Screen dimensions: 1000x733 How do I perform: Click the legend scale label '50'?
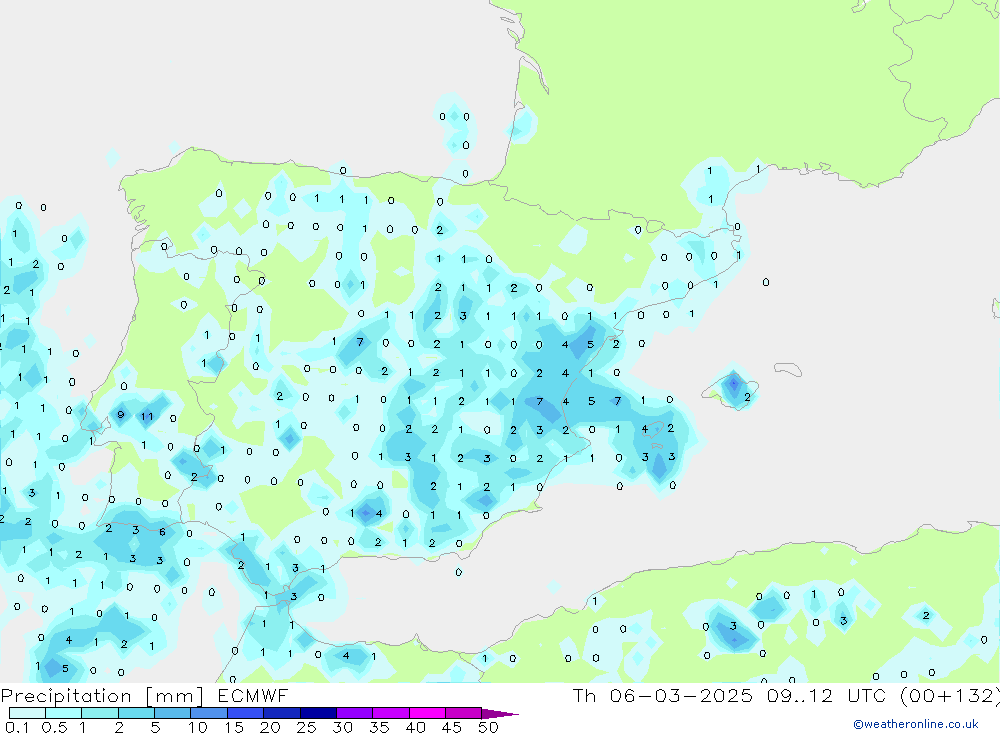pyautogui.click(x=488, y=727)
